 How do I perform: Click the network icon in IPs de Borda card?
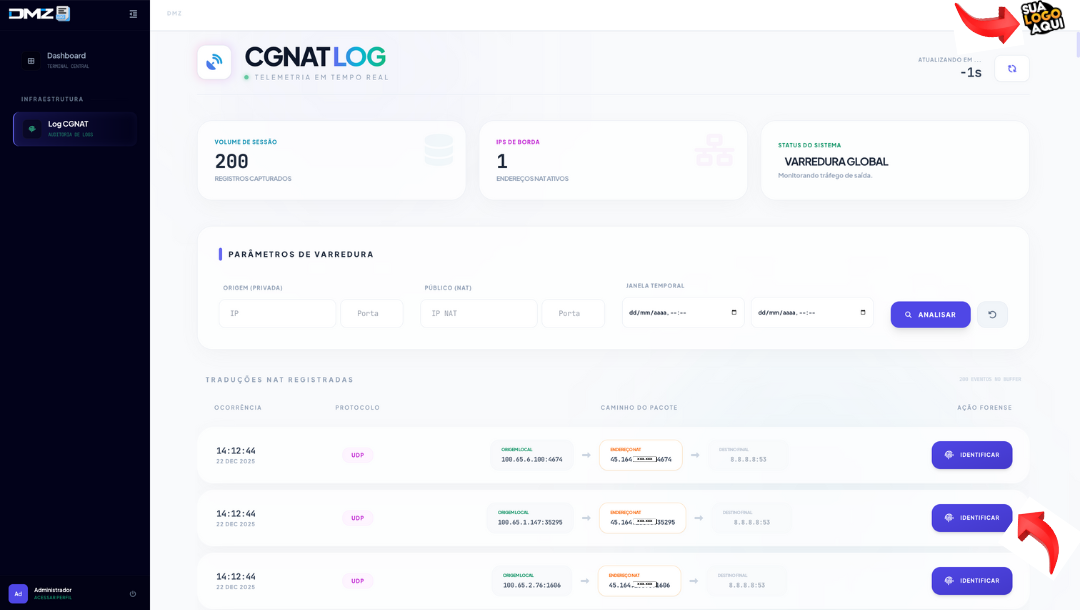714,150
